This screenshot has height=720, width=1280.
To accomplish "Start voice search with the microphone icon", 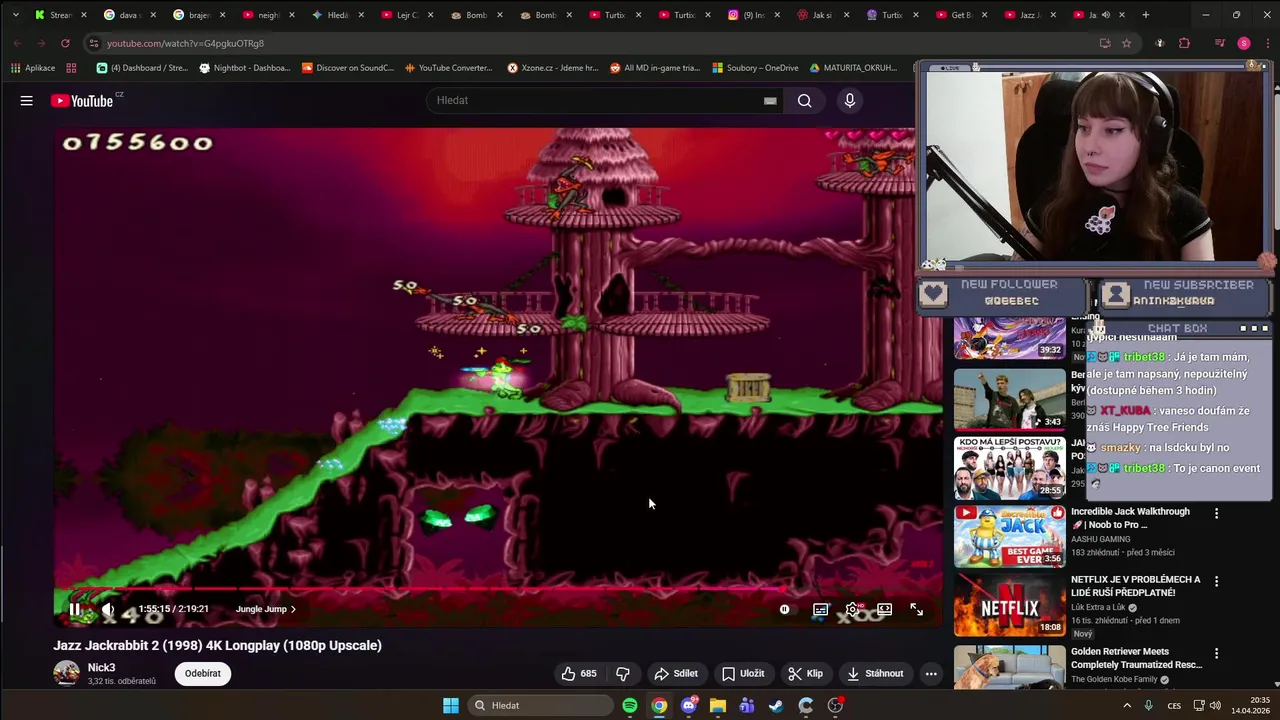I will (x=850, y=100).
